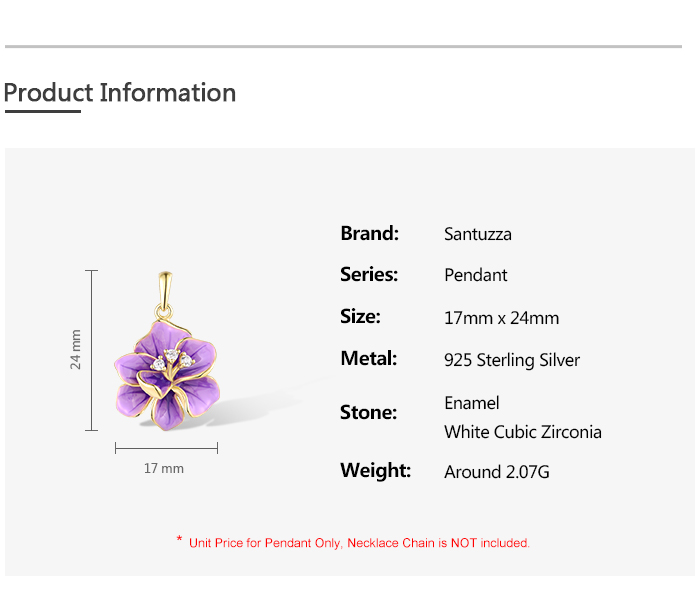
Task: Click the 24 mm height label
Action: (75, 350)
